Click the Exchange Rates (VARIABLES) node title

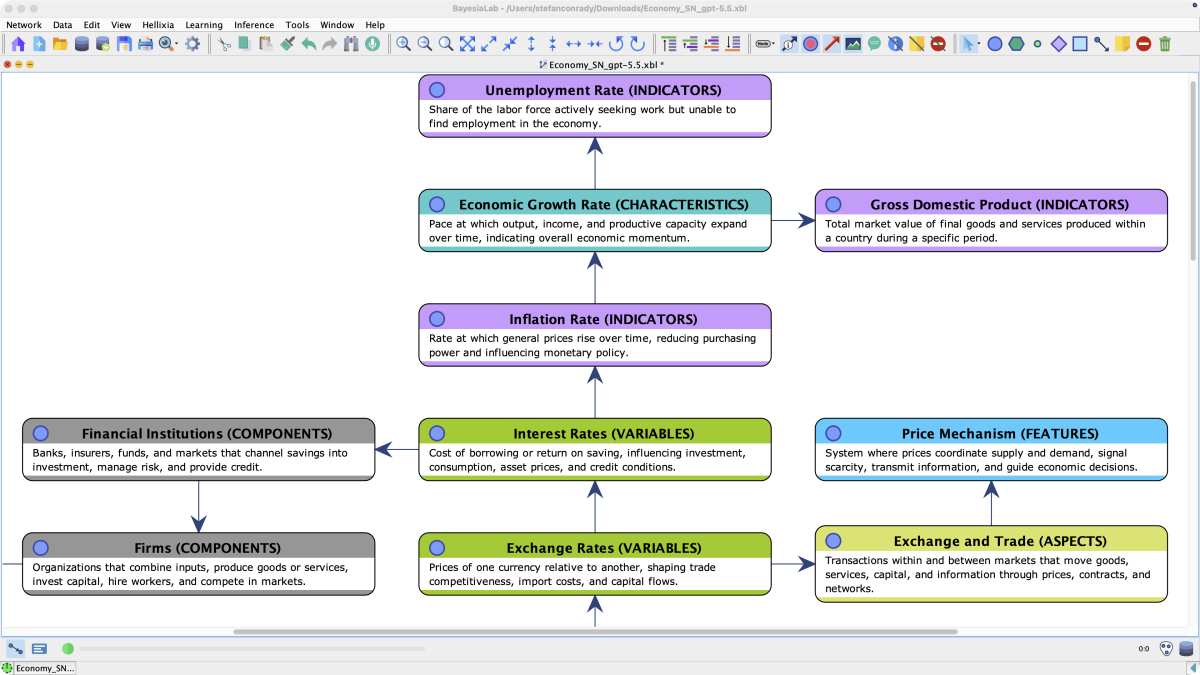[x=604, y=548]
